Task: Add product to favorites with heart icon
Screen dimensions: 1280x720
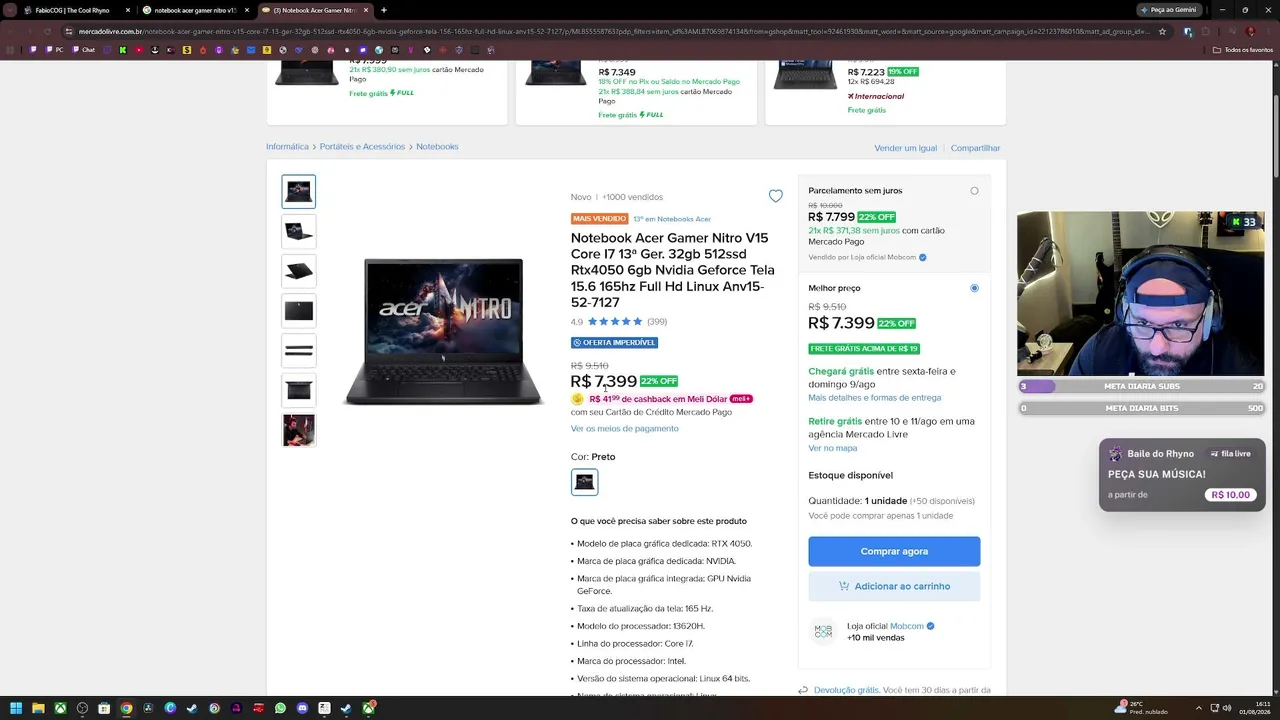Action: tap(775, 196)
